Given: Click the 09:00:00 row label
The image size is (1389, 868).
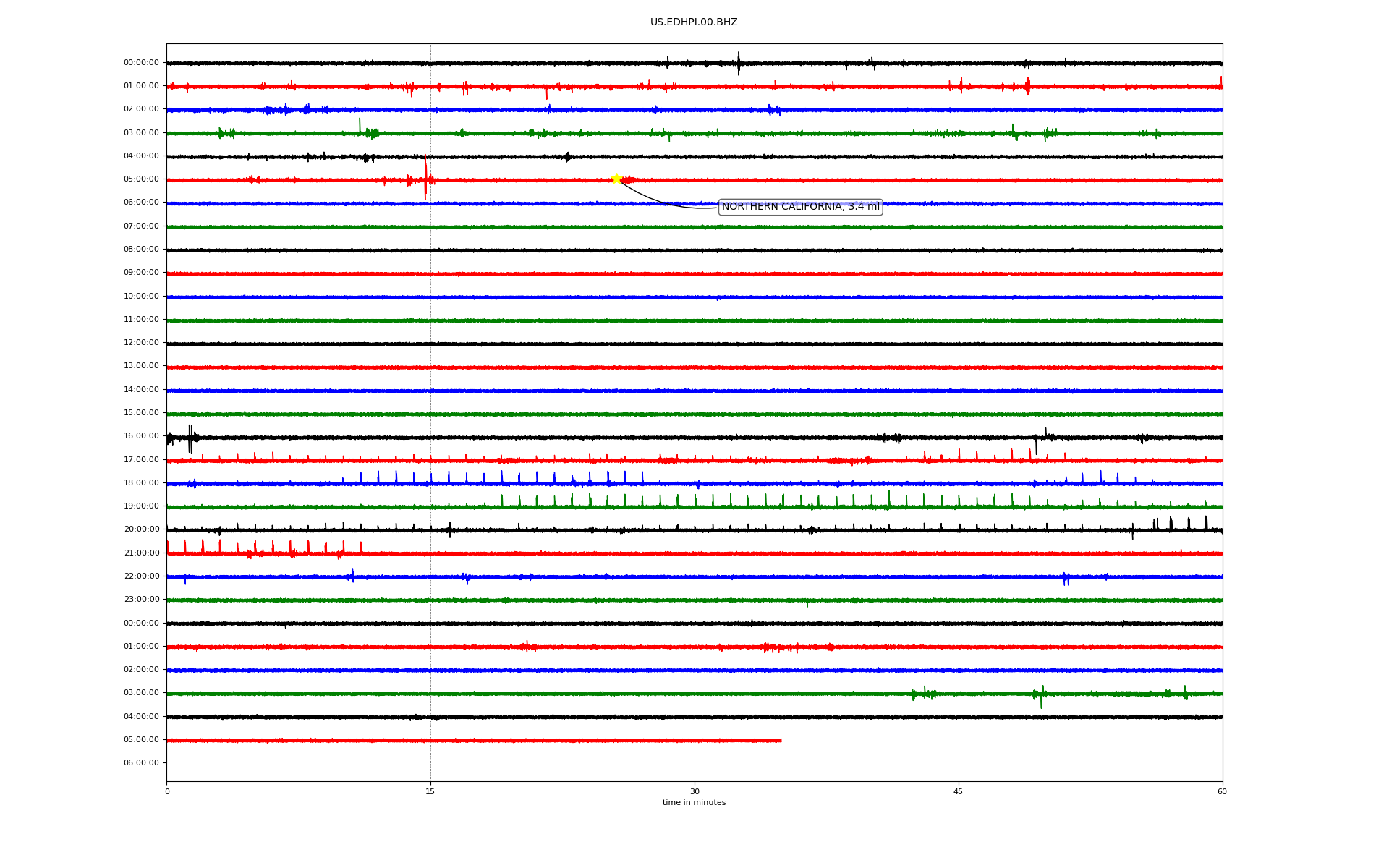Looking at the screenshot, I should (141, 273).
